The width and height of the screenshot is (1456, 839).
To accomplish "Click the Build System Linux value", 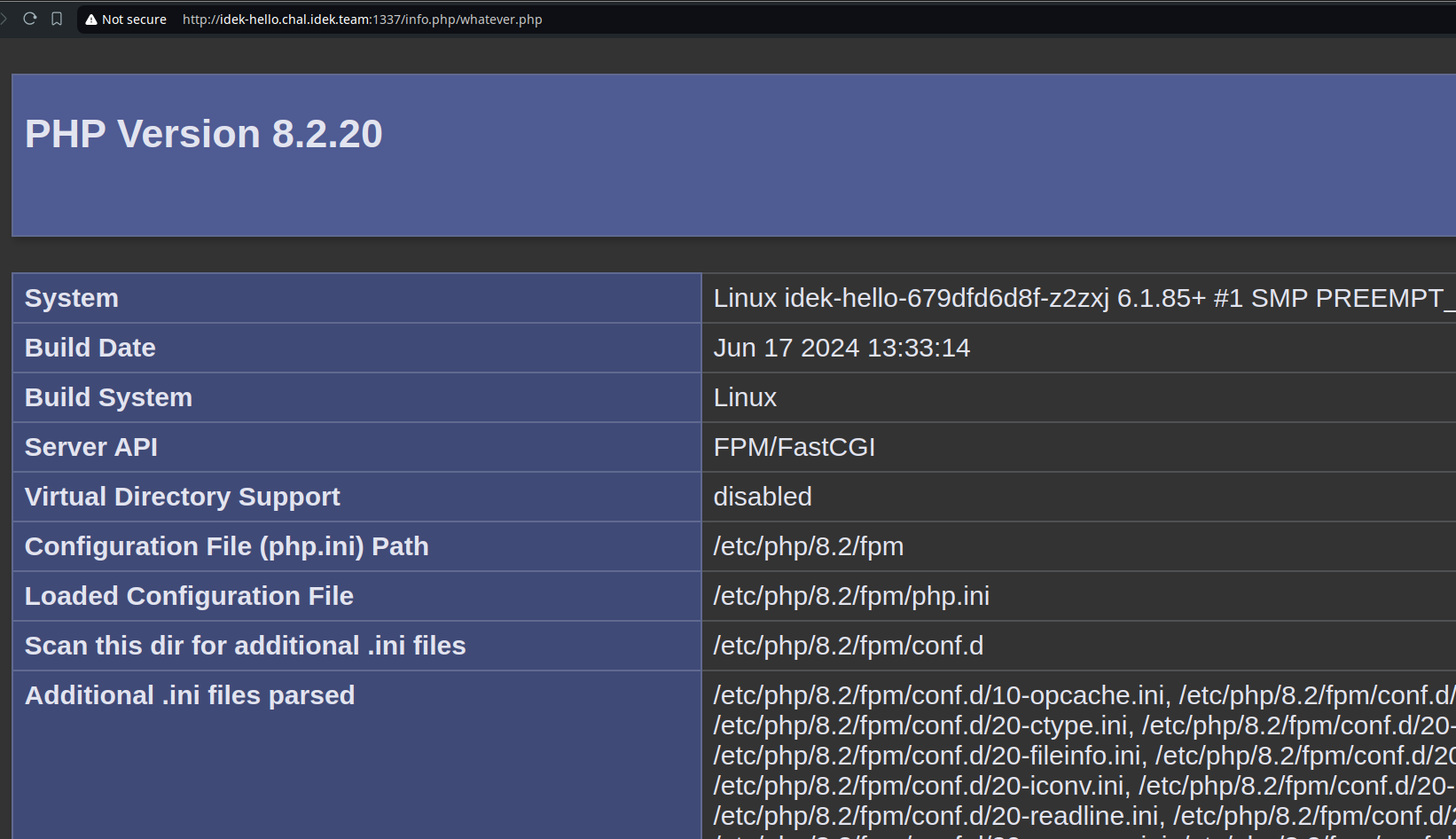I will 745,397.
